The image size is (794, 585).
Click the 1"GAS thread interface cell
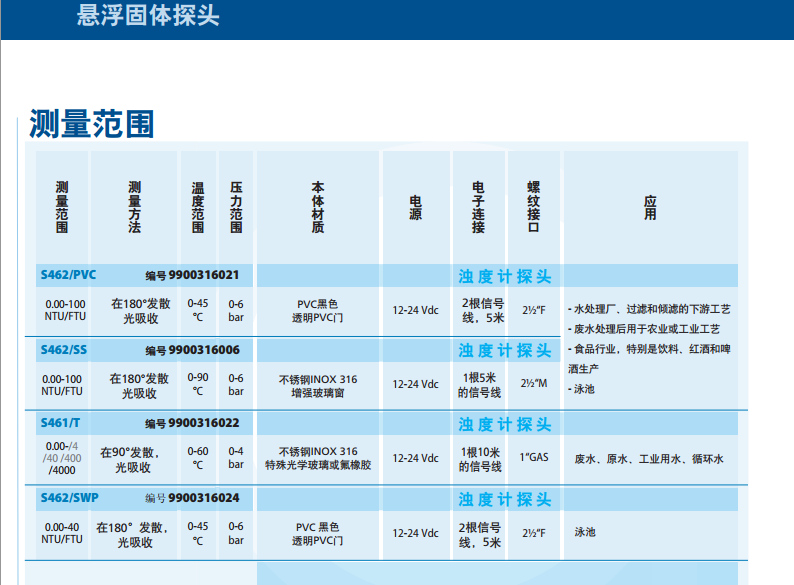(533, 459)
